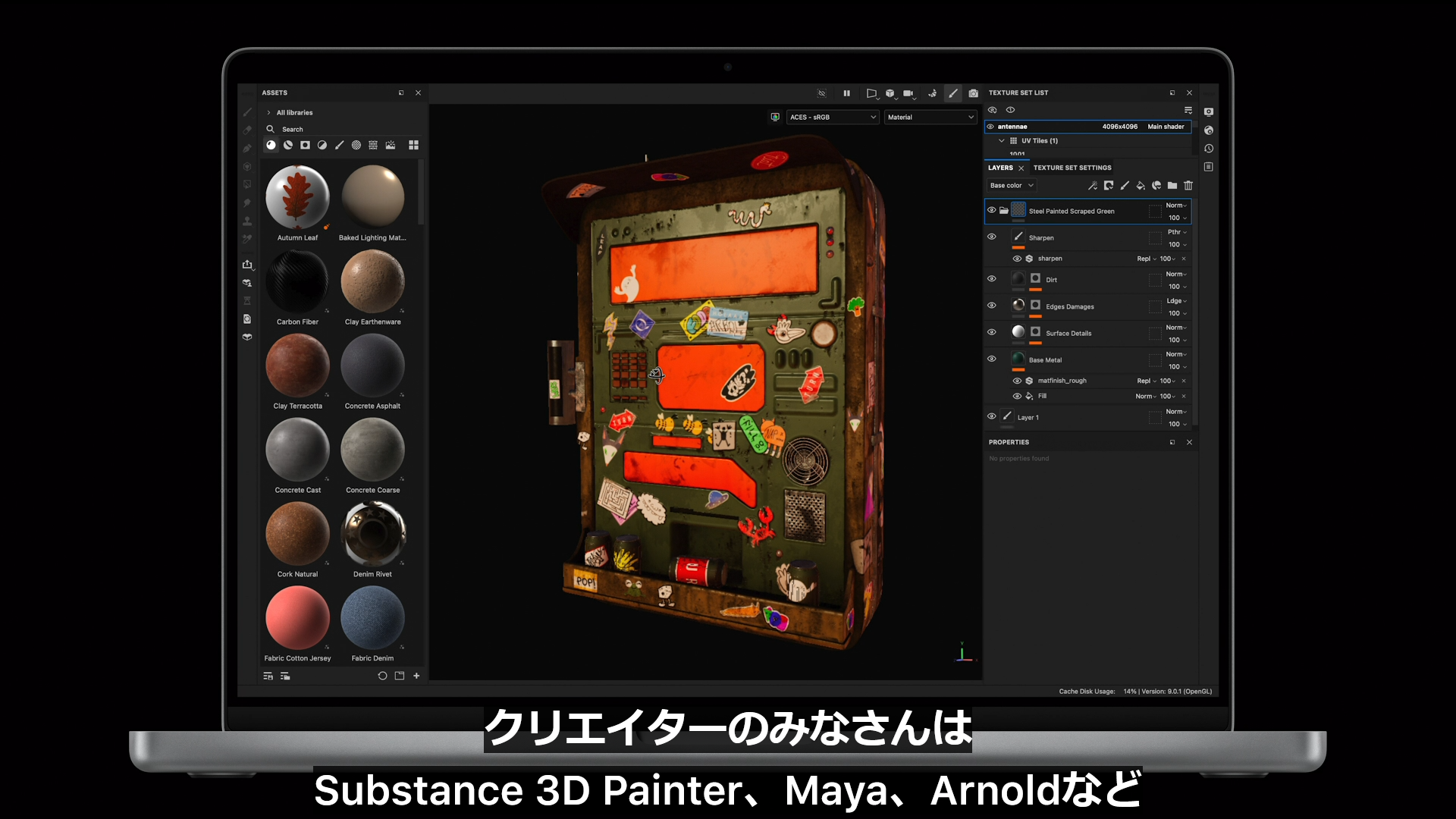1456x819 pixels.
Task: Select the Surface Details layer
Action: coord(1068,334)
